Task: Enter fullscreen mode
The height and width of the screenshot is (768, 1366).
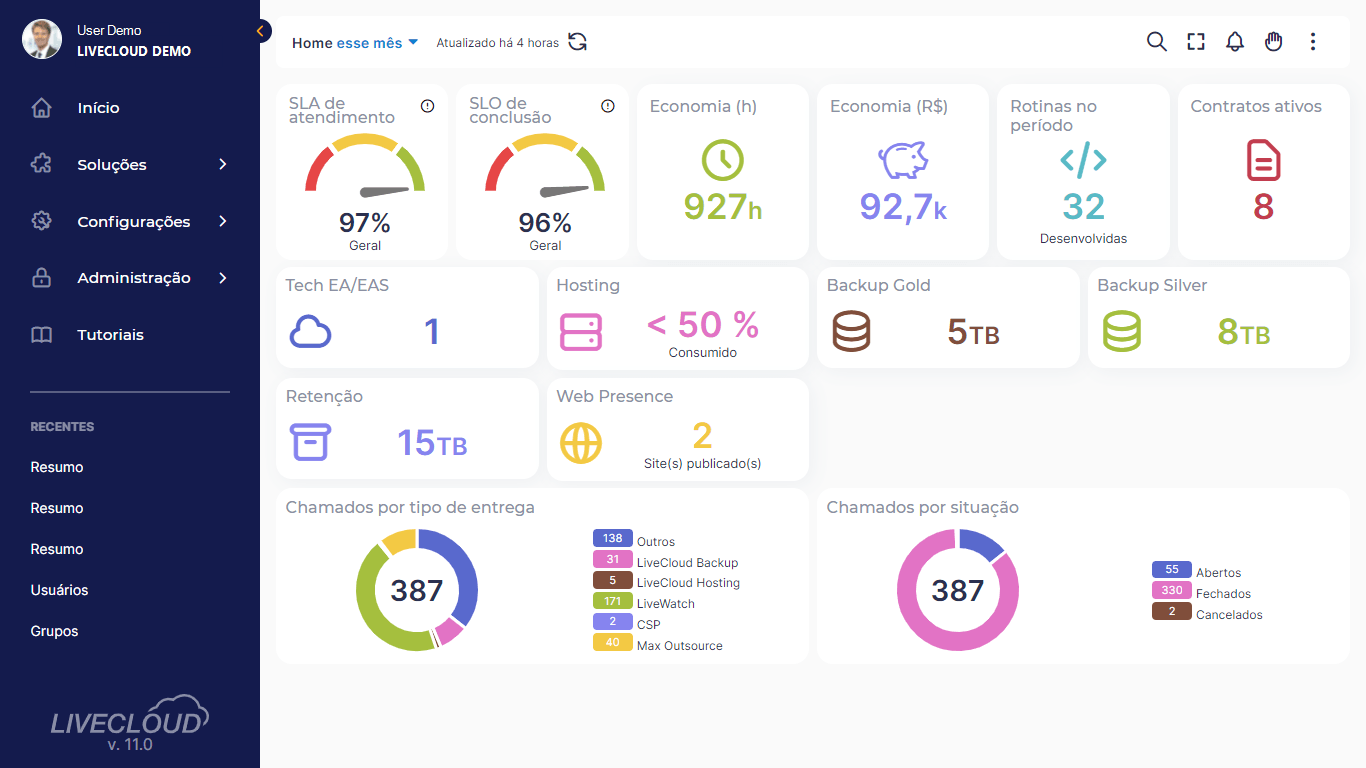Action: tap(1196, 42)
